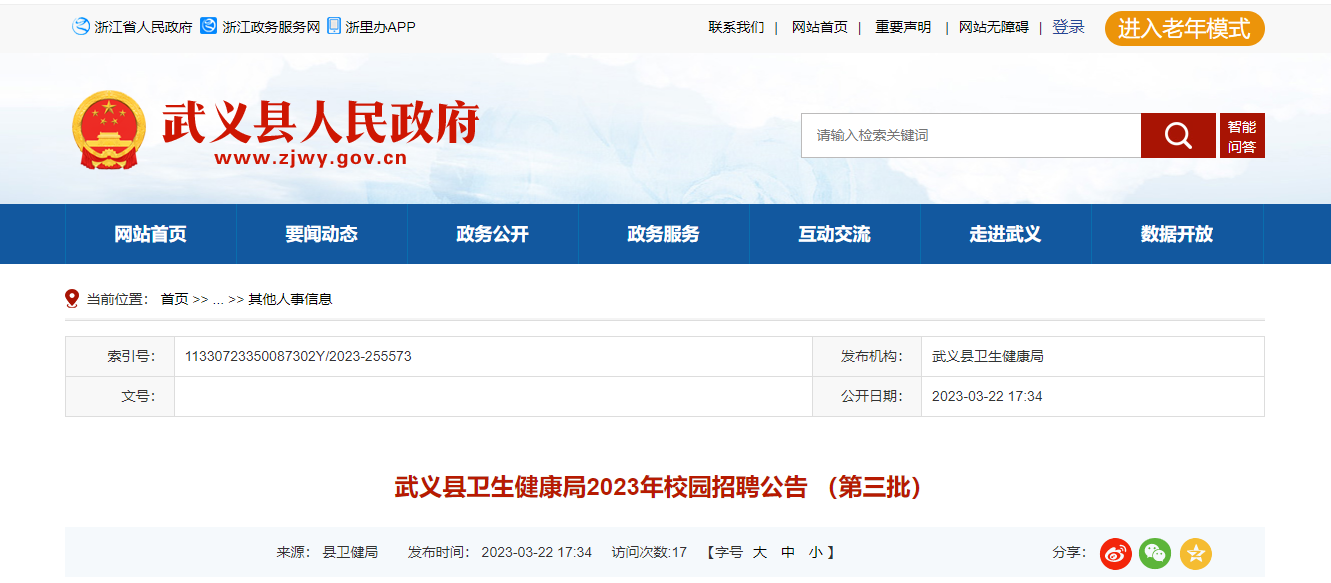Viewport: 1331px width, 583px height.
Task: Open the 浙江省人民政府 link icon
Action: tap(81, 27)
